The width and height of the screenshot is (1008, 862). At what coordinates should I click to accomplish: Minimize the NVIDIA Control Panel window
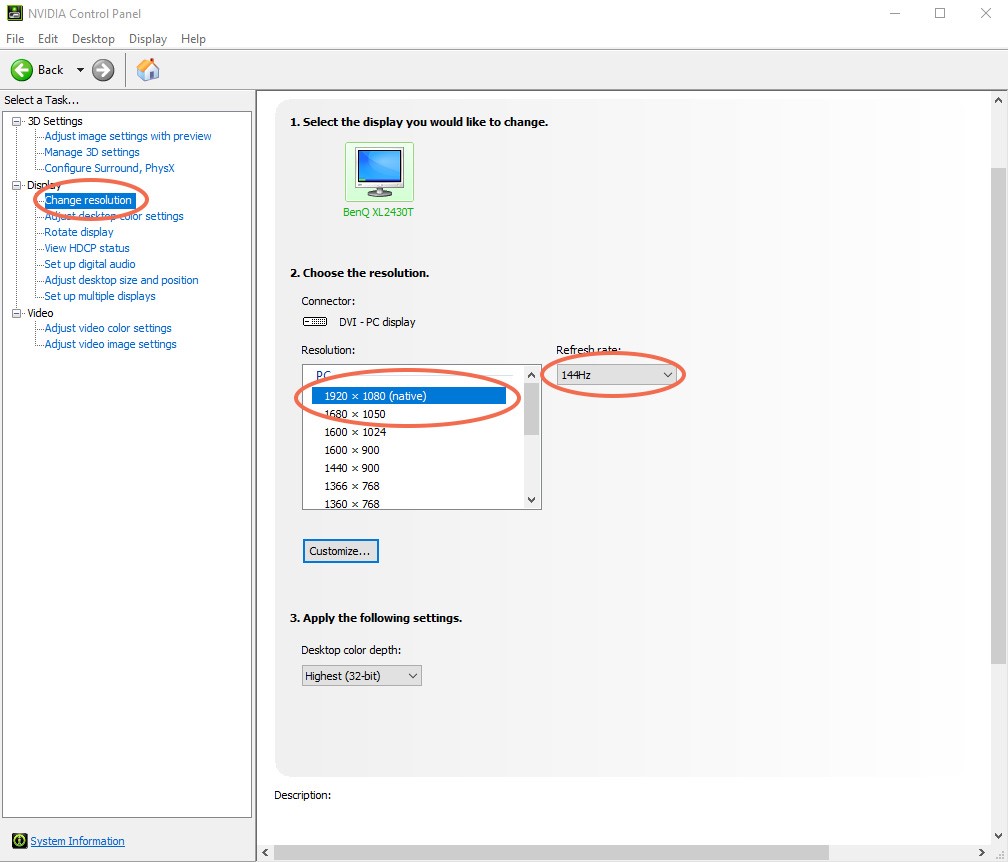coord(895,13)
